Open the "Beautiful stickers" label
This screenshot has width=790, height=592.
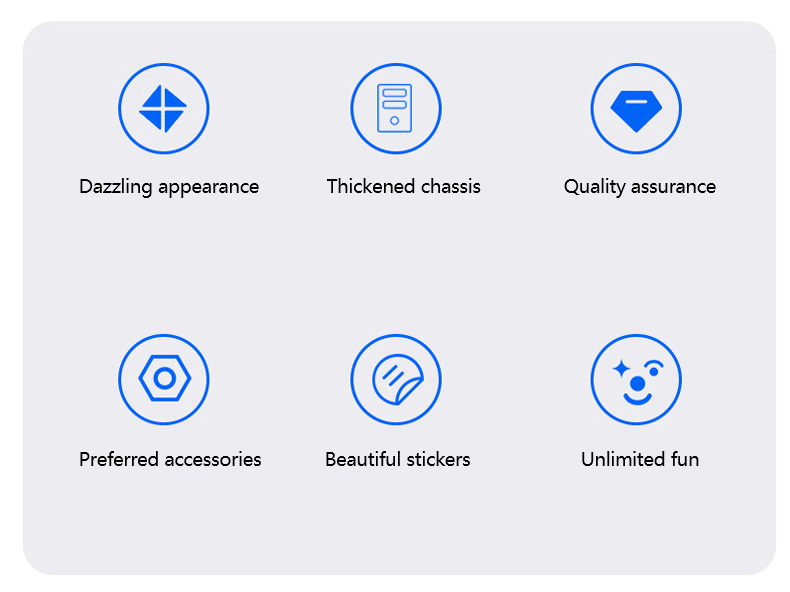[397, 460]
